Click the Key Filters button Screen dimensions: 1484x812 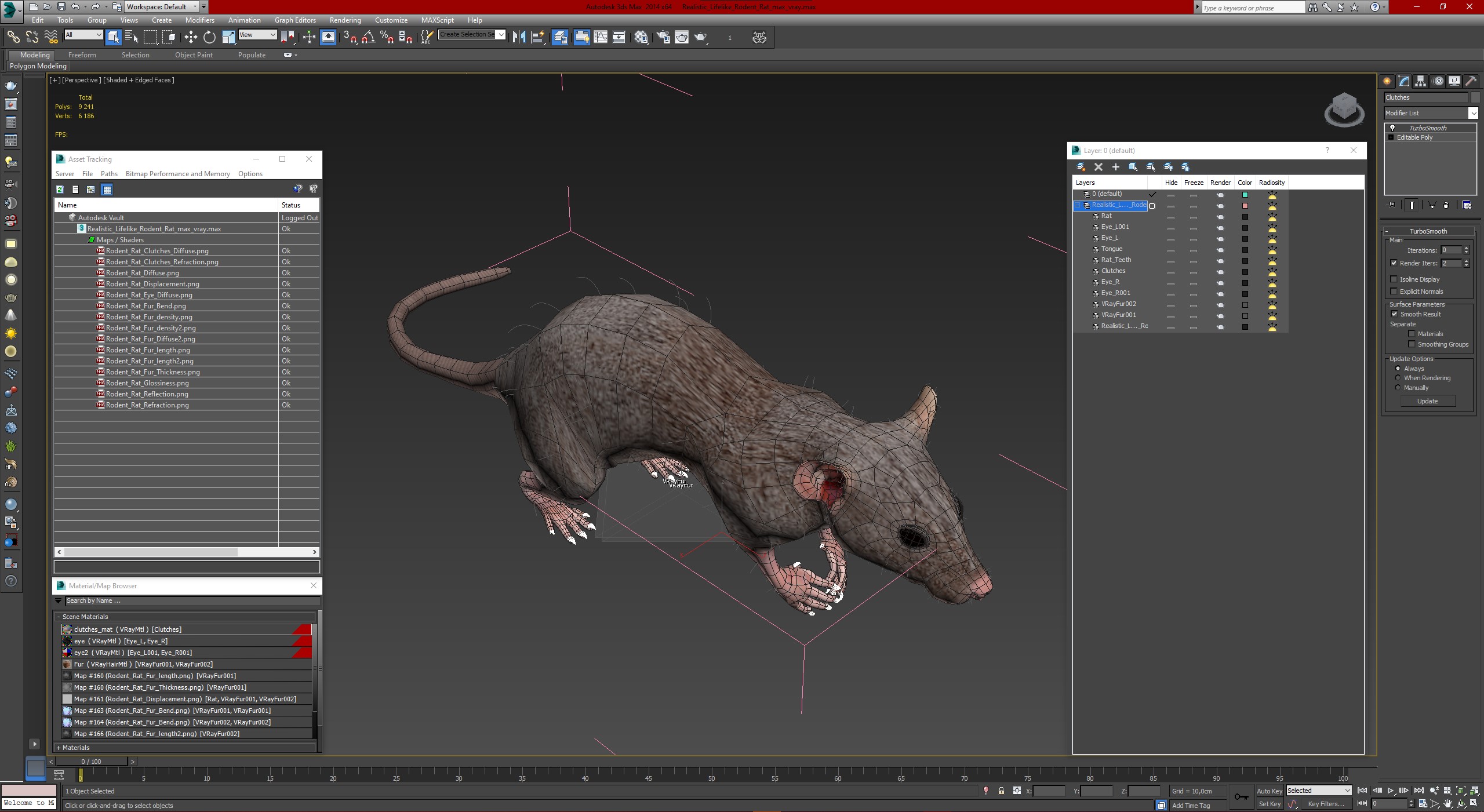(1326, 804)
